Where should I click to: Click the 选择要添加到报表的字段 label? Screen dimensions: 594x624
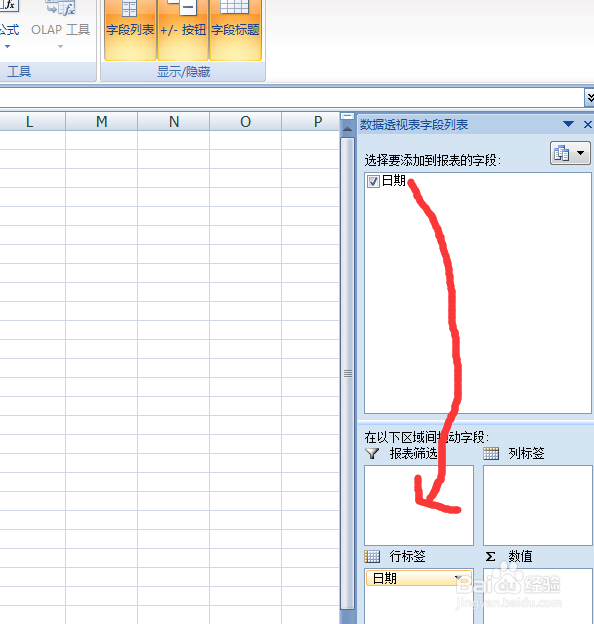point(432,160)
